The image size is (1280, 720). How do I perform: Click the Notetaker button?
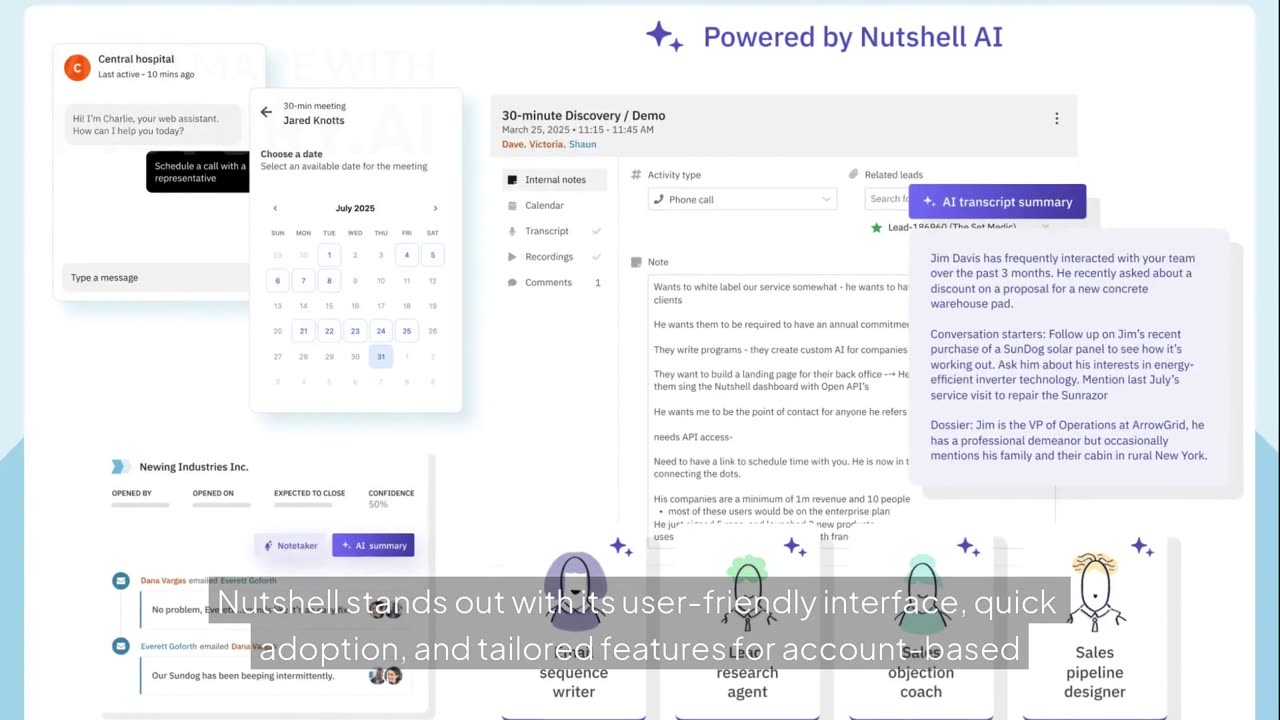(x=290, y=545)
